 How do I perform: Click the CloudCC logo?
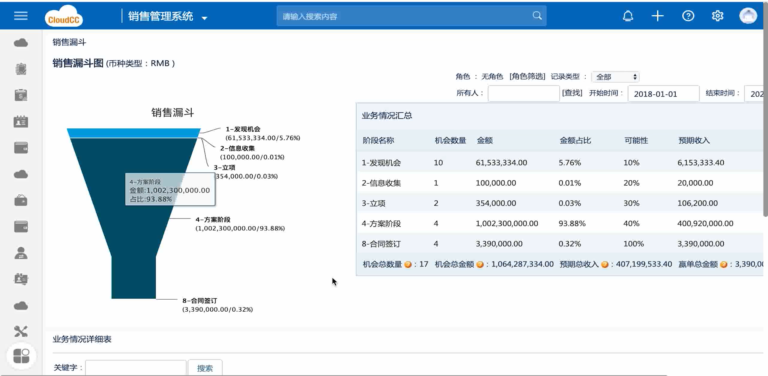[x=64, y=16]
